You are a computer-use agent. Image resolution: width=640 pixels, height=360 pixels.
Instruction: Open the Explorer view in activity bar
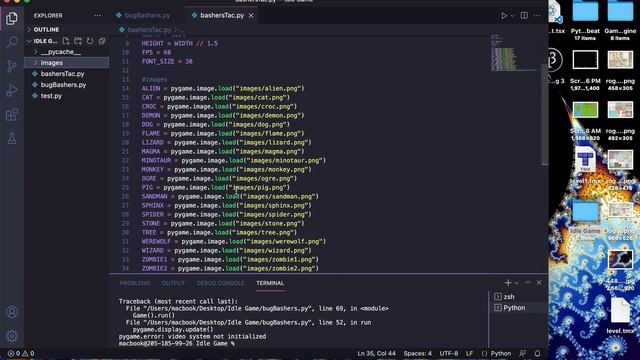[x=12, y=18]
